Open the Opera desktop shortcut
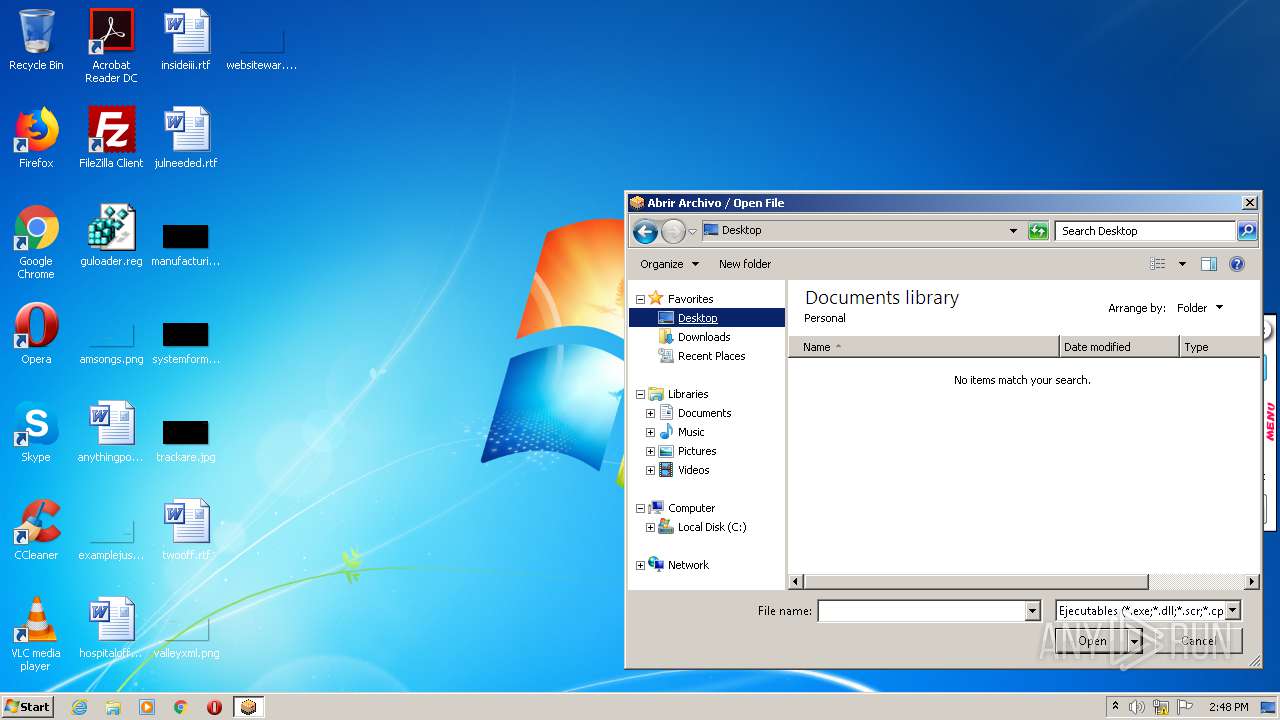1280x720 pixels. (x=36, y=334)
